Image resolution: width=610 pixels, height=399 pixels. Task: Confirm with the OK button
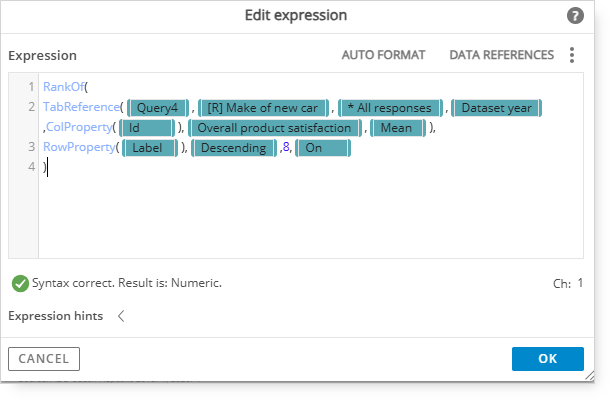click(x=547, y=359)
